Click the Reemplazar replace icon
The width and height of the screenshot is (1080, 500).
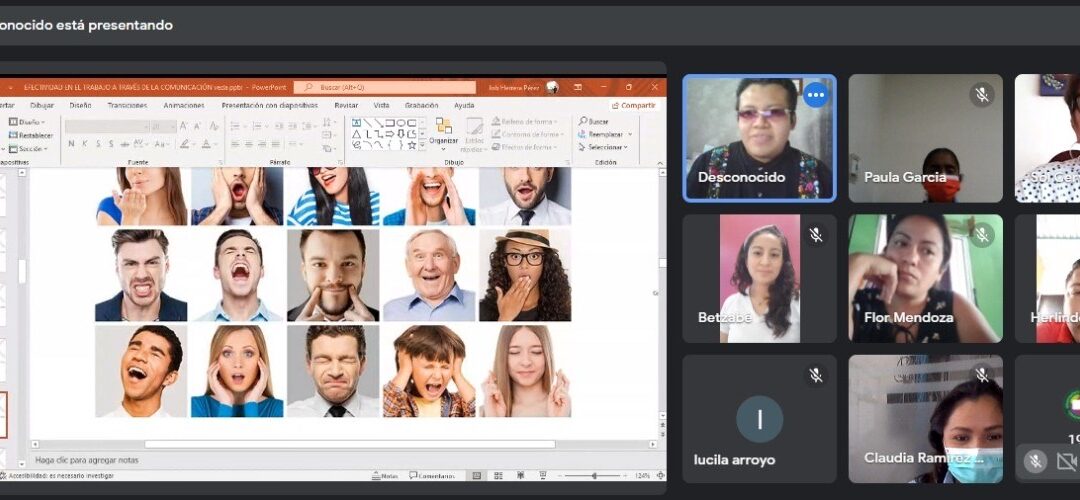583,134
